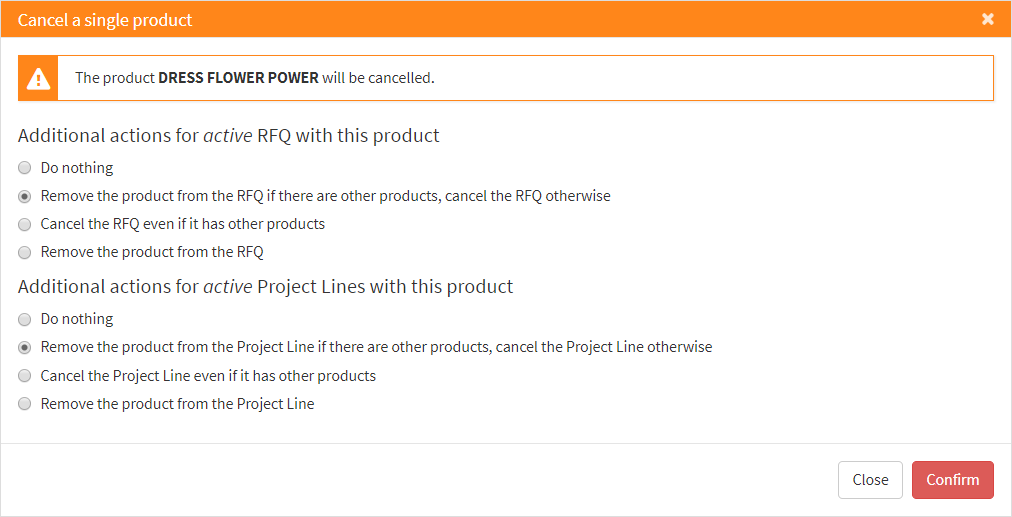Click the 'Project Lines with this product' heading text

click(x=385, y=286)
